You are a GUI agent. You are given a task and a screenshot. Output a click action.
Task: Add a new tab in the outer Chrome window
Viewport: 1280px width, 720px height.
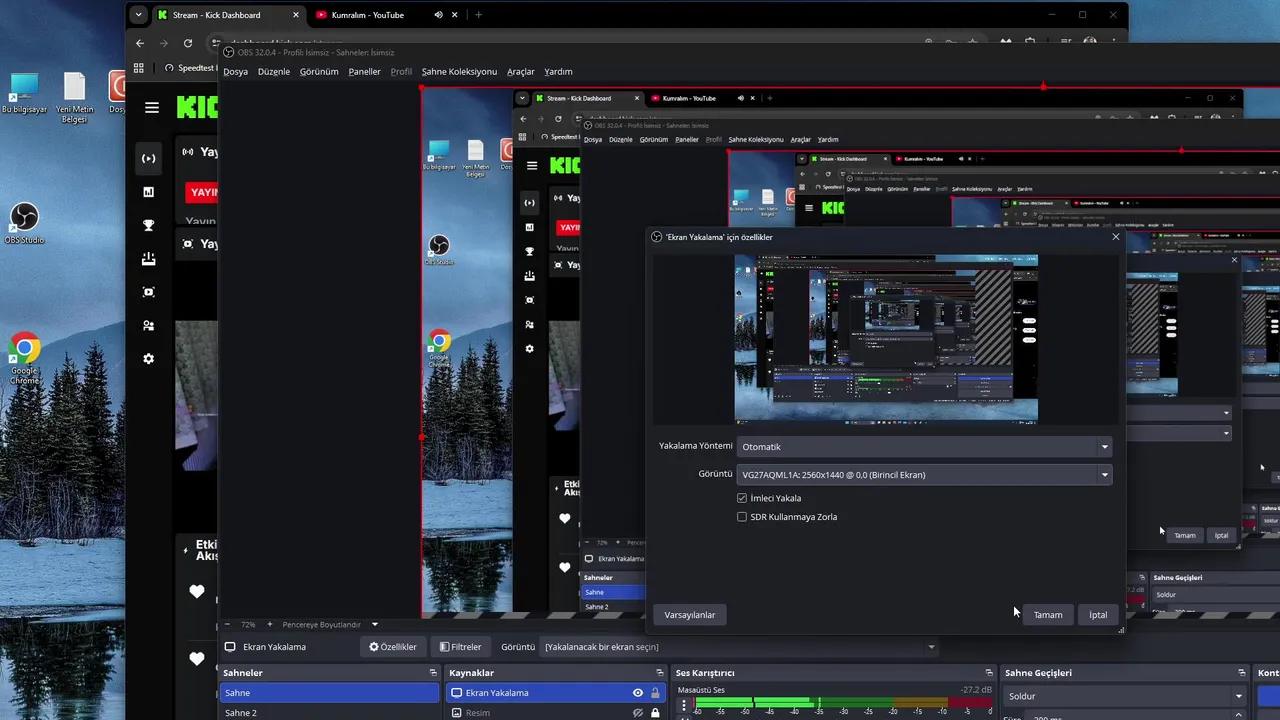pos(478,15)
